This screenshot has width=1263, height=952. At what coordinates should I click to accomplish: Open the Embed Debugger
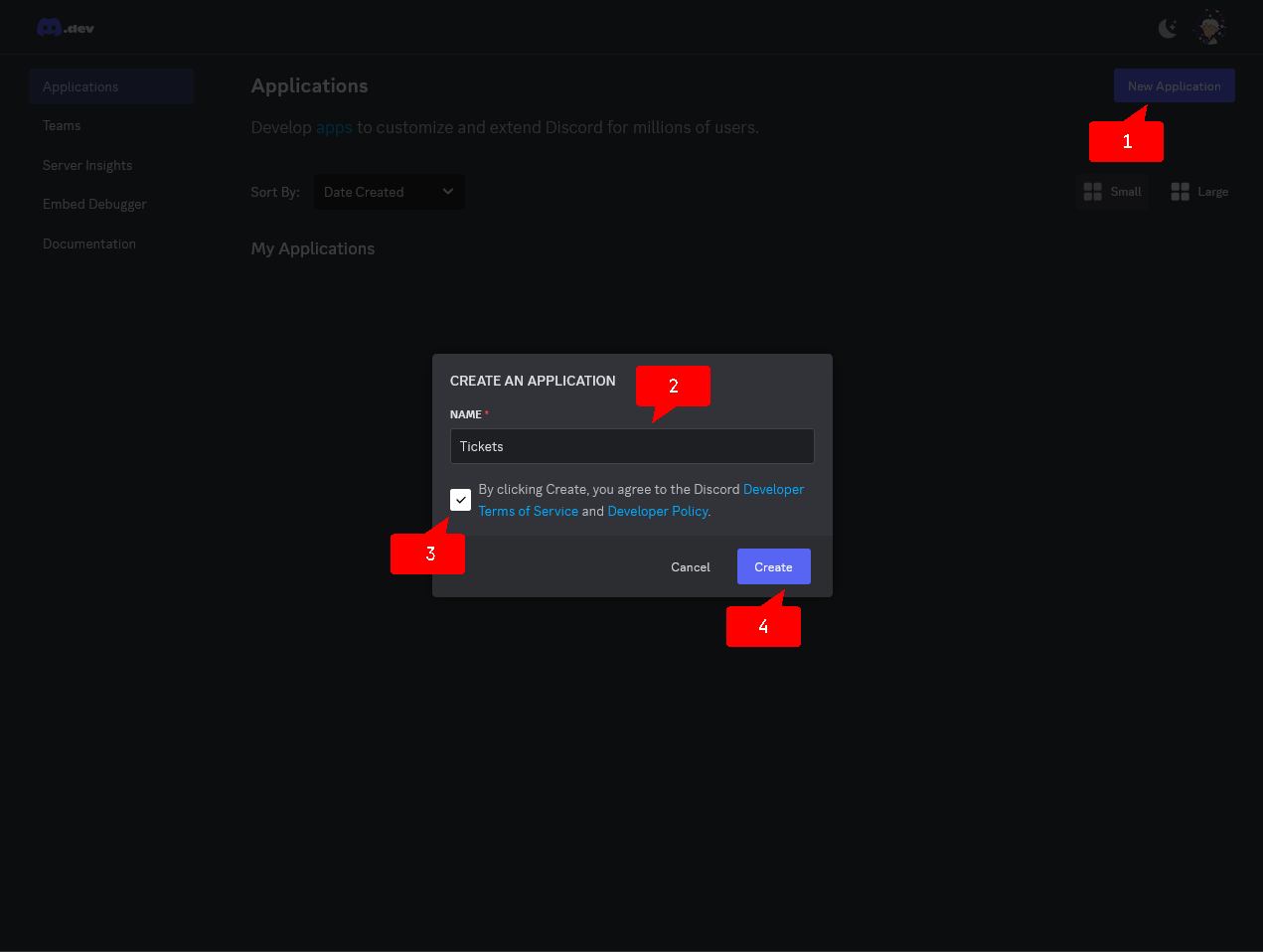click(x=94, y=204)
